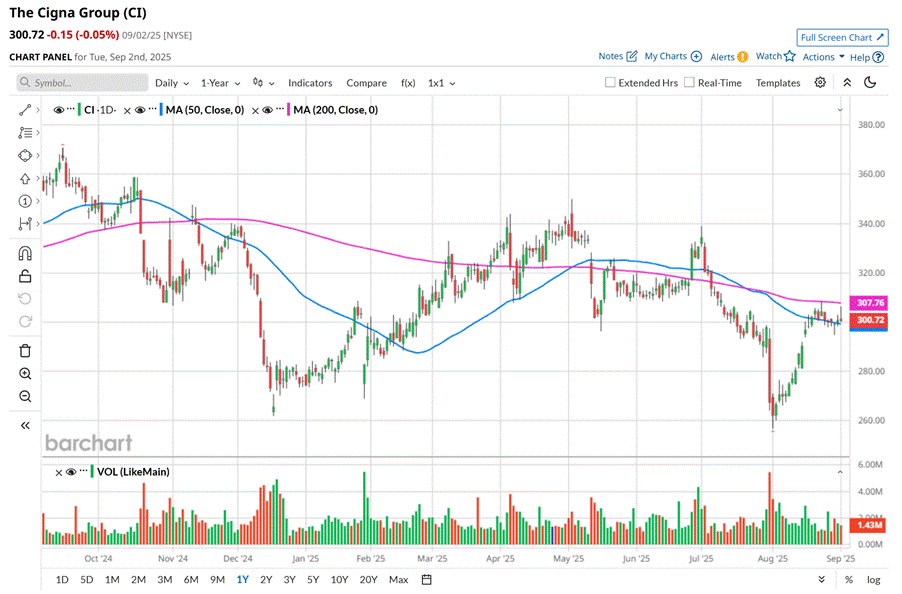
Task: Open the chart type candlestick dropdown
Action: click(x=263, y=83)
